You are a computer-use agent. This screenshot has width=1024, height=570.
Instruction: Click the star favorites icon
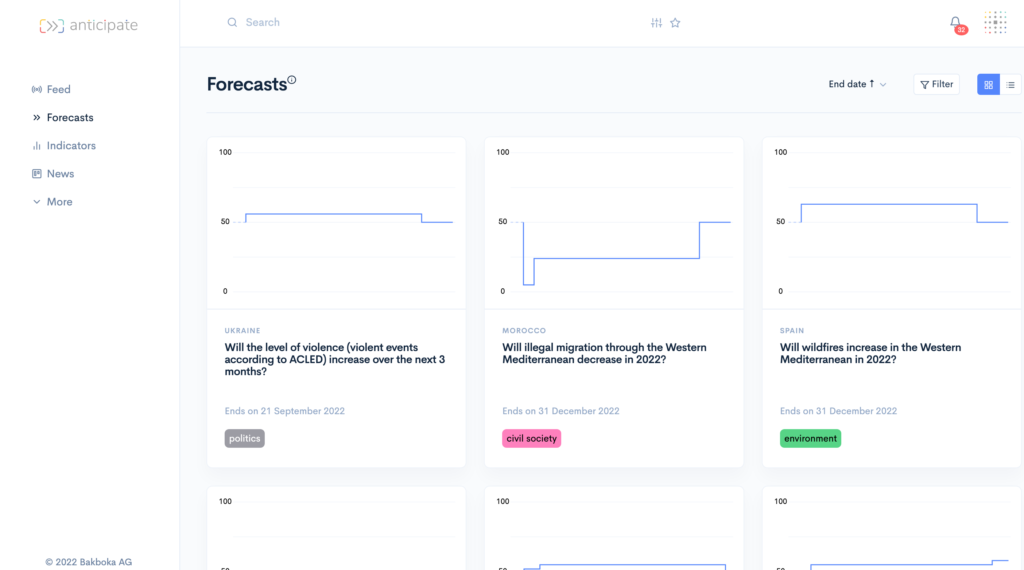tap(675, 23)
